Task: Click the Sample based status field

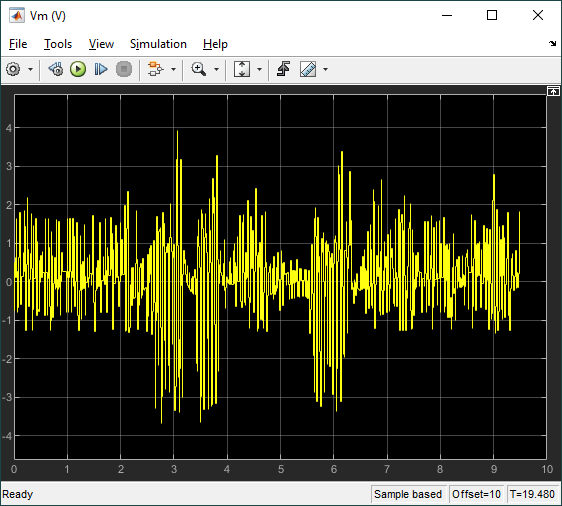Action: tap(408, 494)
